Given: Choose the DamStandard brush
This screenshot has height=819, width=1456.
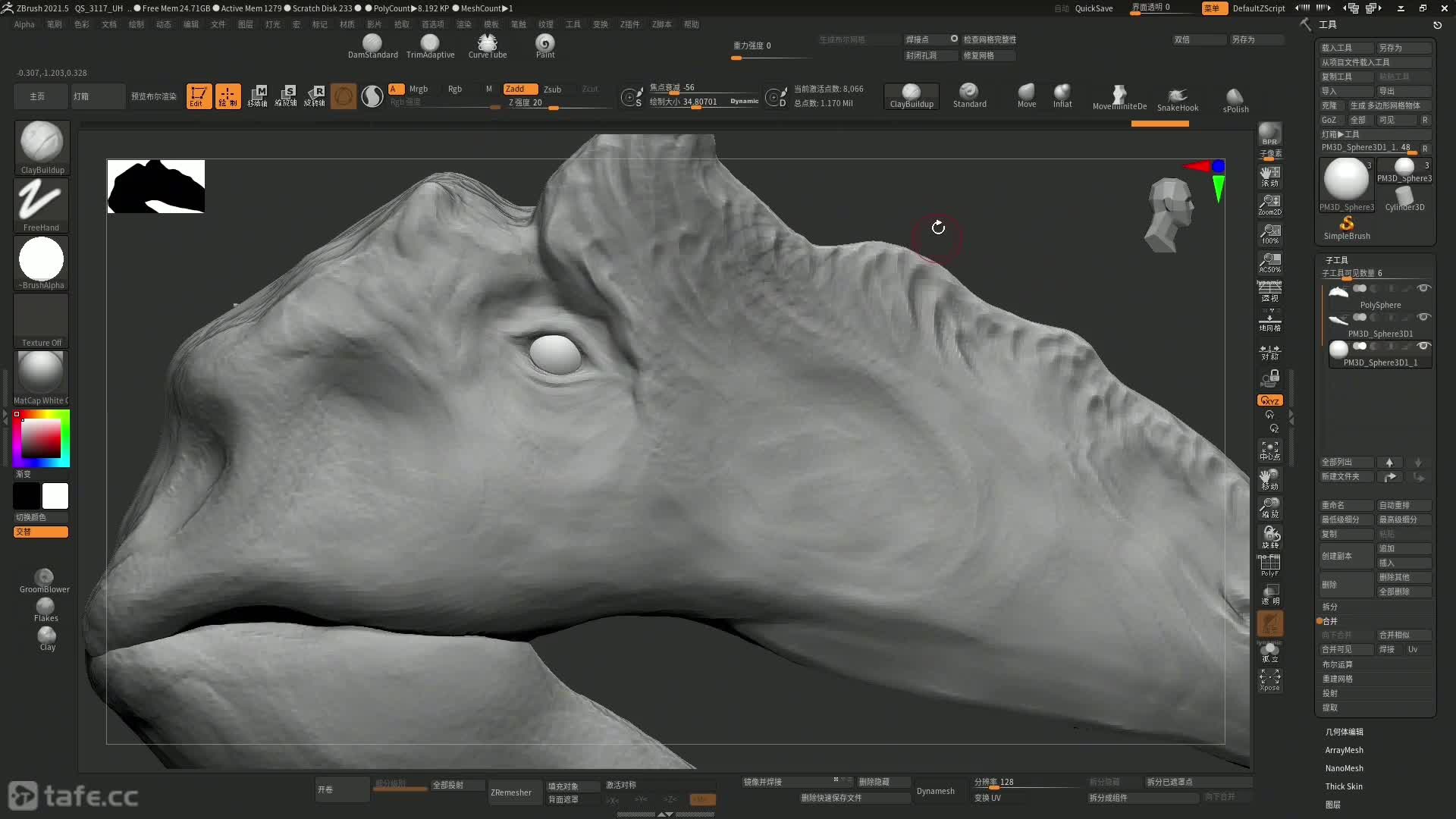Looking at the screenshot, I should coord(372,46).
